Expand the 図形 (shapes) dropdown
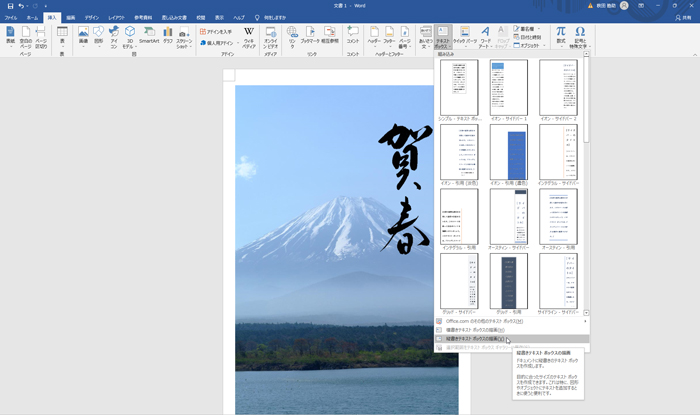 (99, 36)
